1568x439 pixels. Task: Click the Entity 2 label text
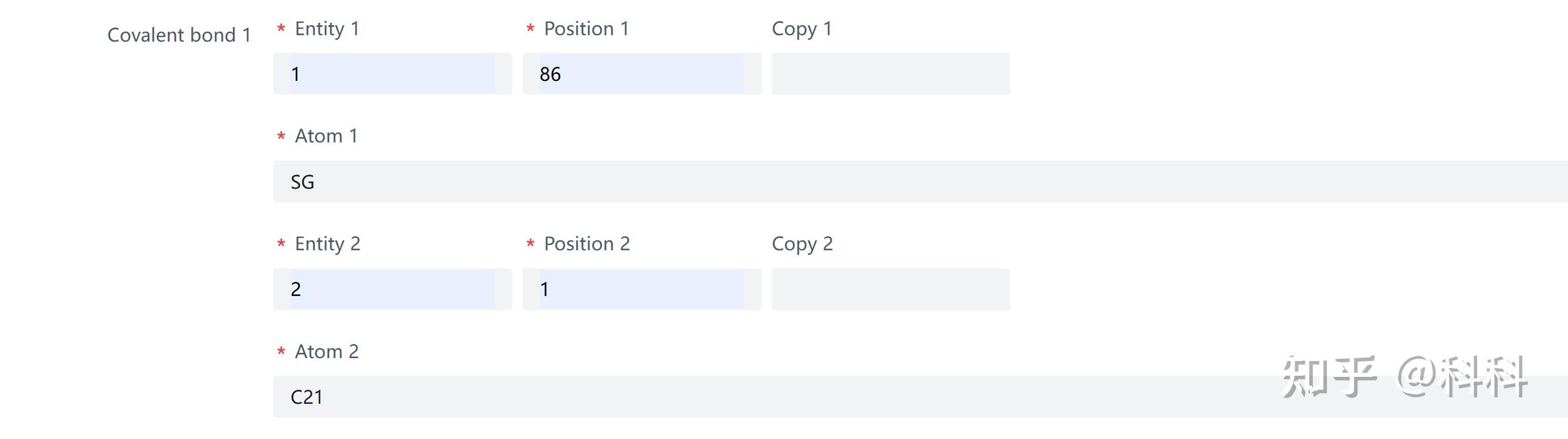327,244
